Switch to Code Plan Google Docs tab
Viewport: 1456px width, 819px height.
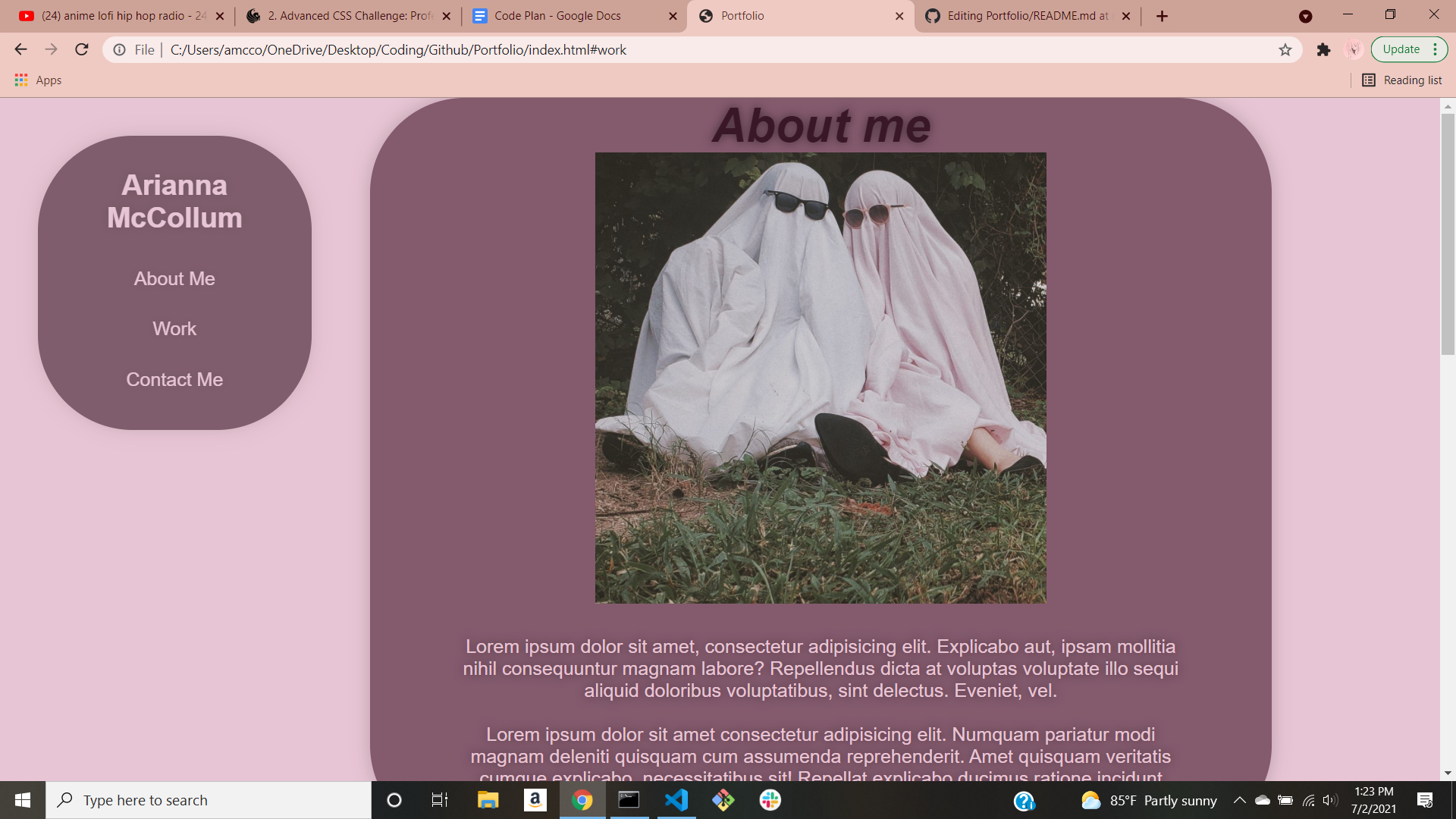coord(557,16)
